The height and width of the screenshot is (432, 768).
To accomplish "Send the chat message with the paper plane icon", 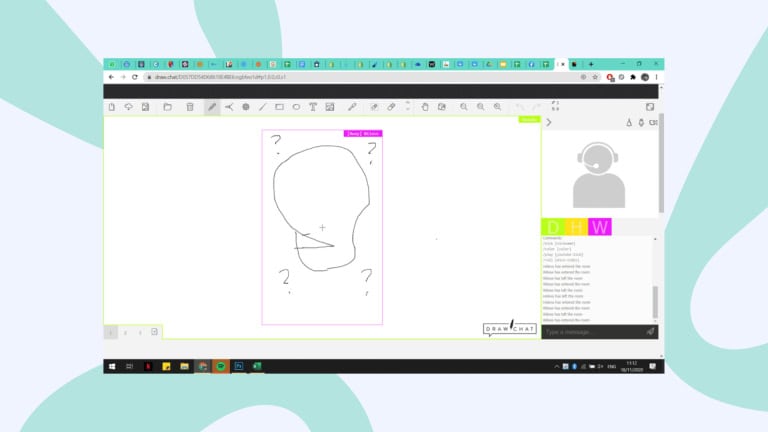I will (650, 332).
